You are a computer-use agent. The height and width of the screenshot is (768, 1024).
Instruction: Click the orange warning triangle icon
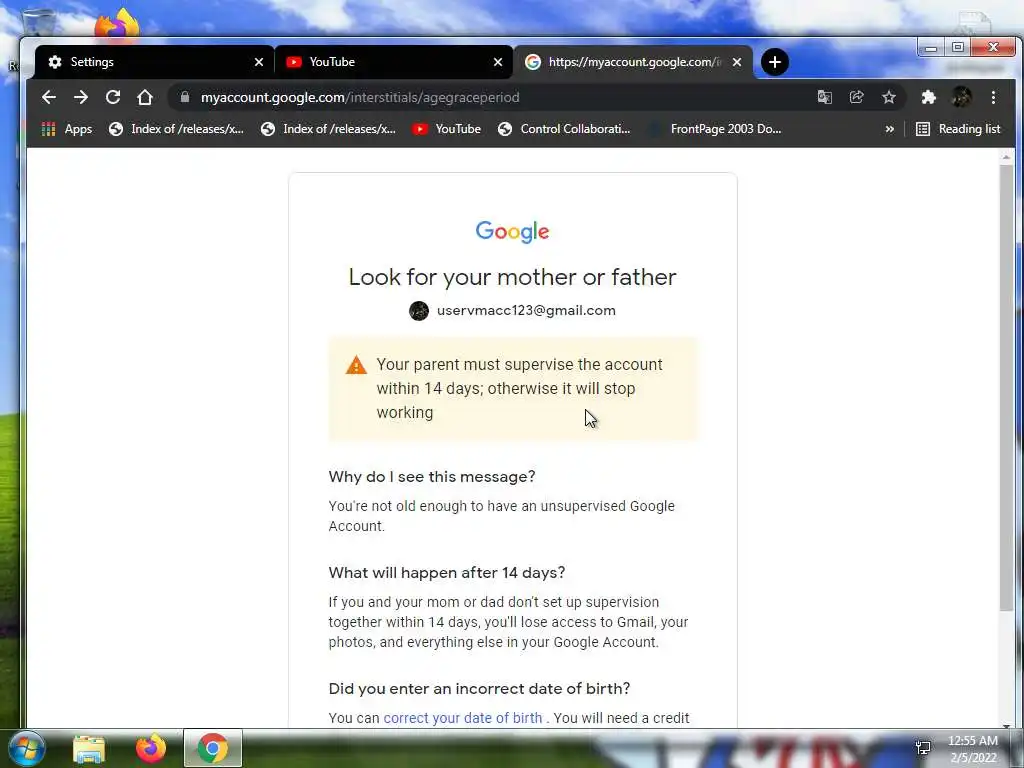point(356,365)
